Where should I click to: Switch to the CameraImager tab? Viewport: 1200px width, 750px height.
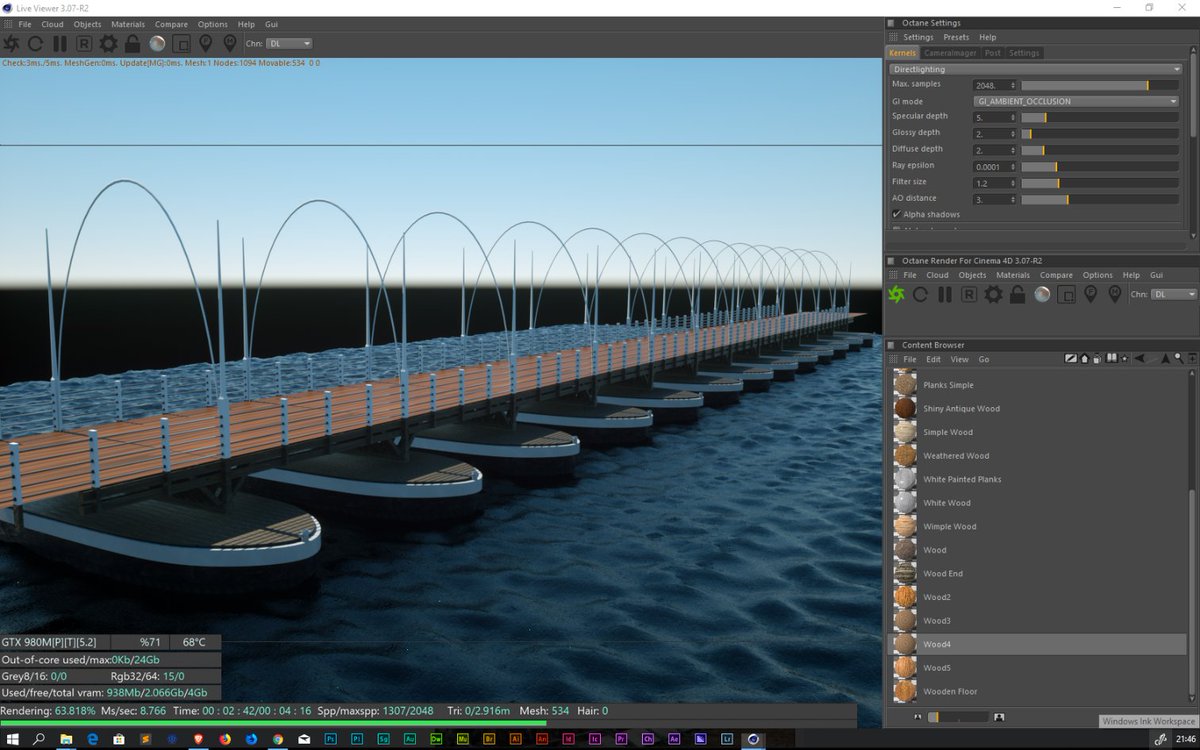[x=949, y=53]
